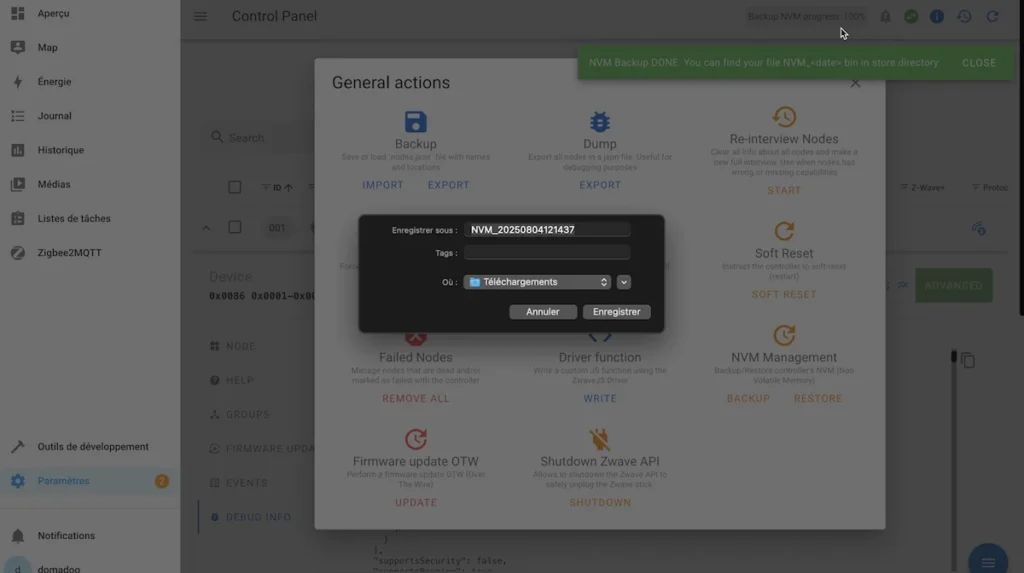Click IMPORT under Backup
1024x573 pixels.
point(383,185)
